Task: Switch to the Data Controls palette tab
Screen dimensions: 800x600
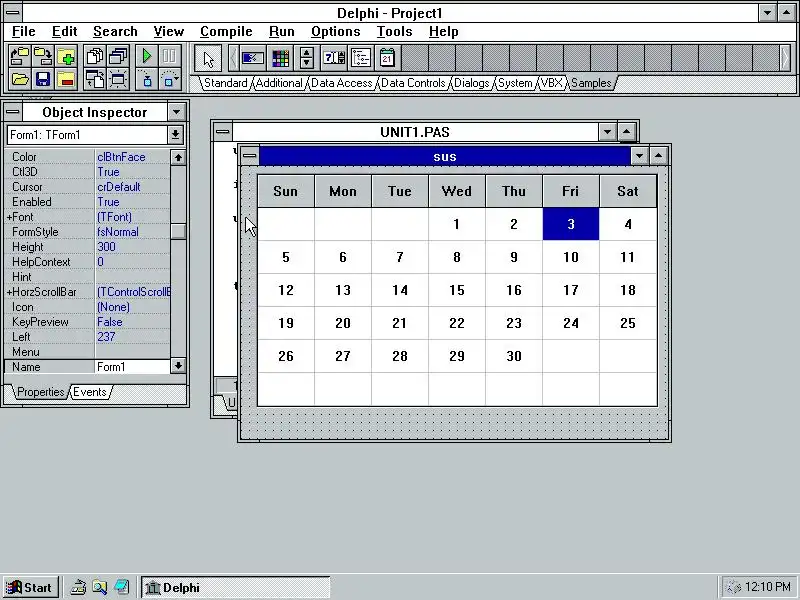Action: (x=413, y=83)
